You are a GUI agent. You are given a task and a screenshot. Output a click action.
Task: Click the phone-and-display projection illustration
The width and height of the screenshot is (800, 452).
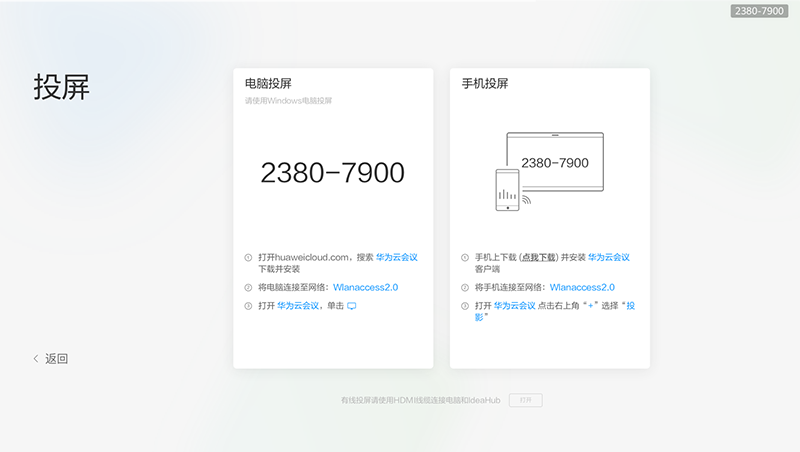point(549,172)
